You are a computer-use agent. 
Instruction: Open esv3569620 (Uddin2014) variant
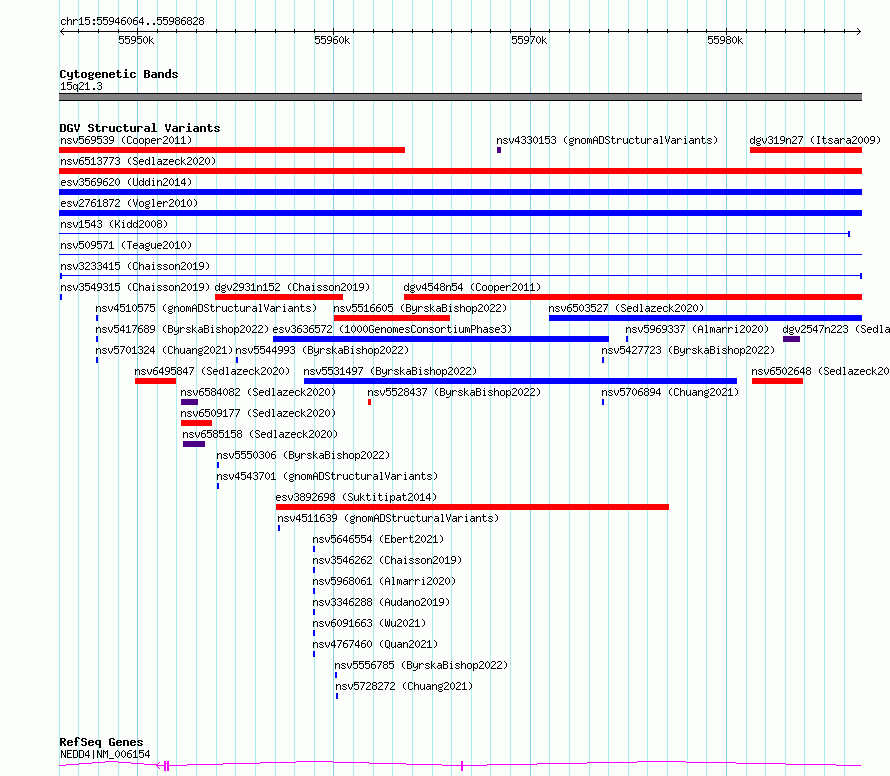coord(126,182)
